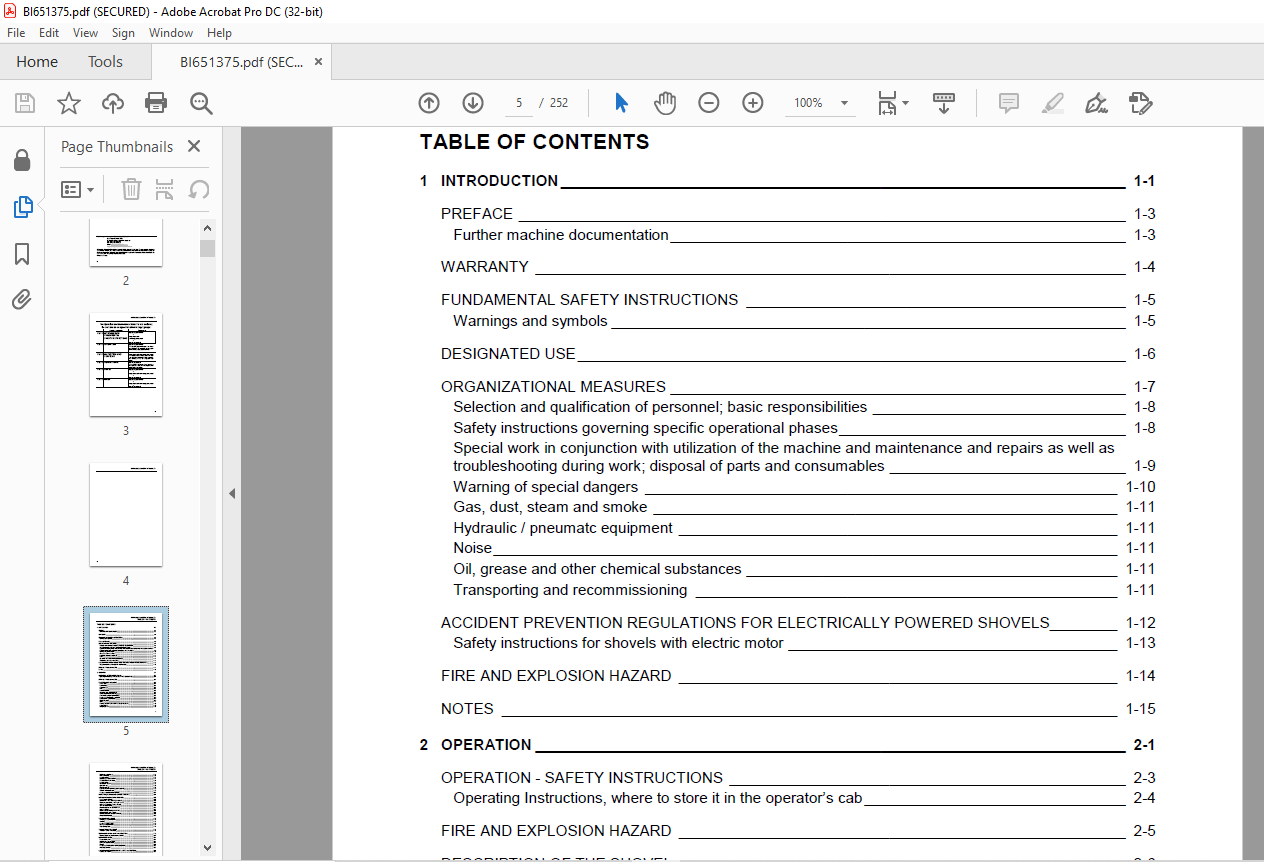Screen dimensions: 1264x862
Task: Click the Save file icon
Action: tap(25, 103)
